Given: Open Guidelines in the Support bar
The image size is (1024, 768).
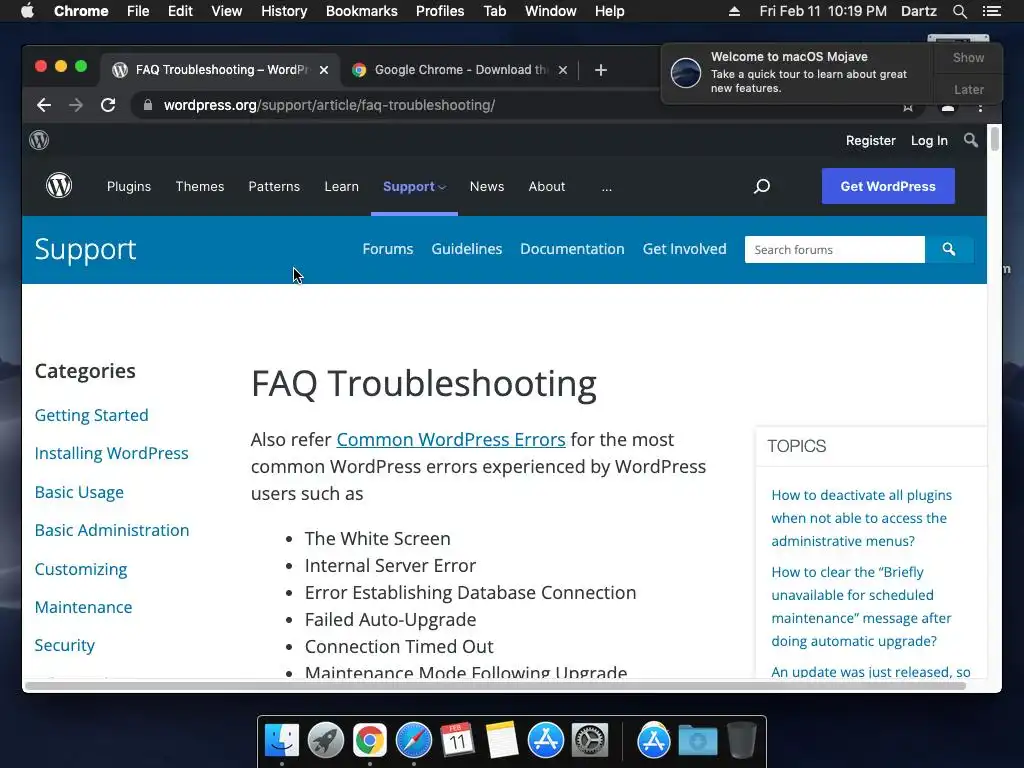Looking at the screenshot, I should (466, 249).
